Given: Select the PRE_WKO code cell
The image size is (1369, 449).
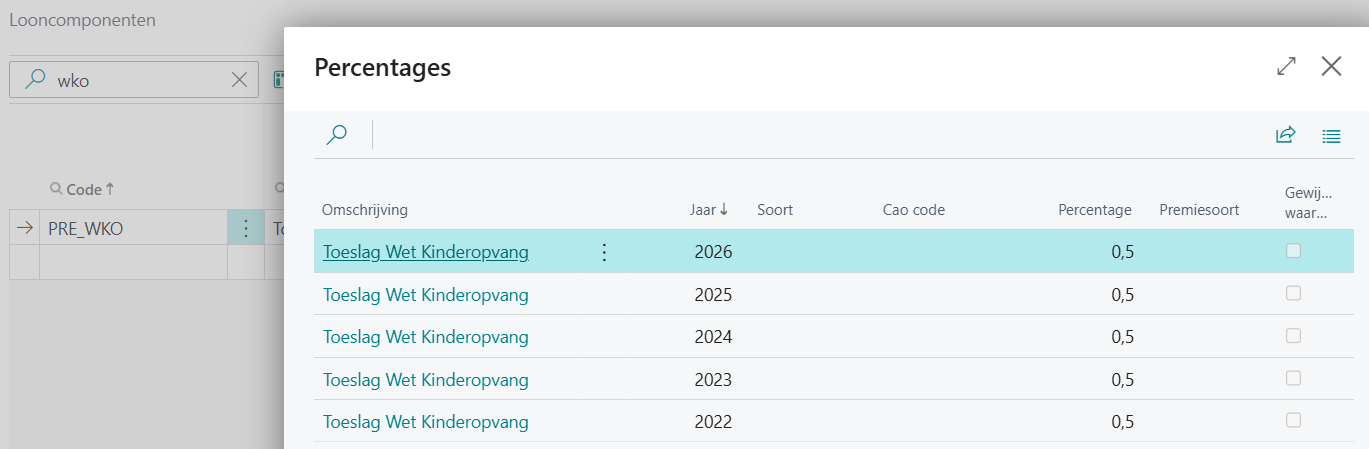Looking at the screenshot, I should 130,229.
